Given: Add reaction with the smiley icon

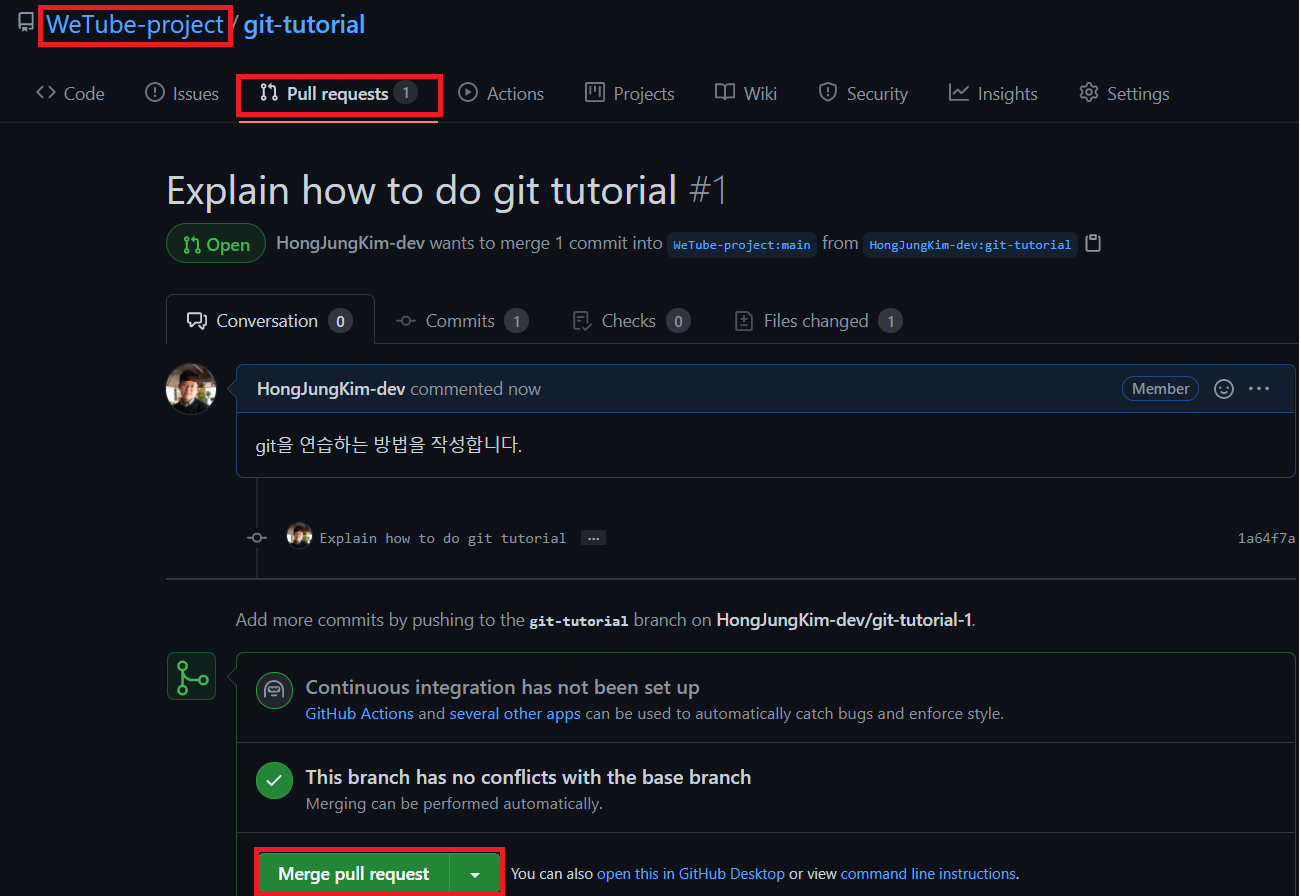Looking at the screenshot, I should [1223, 388].
